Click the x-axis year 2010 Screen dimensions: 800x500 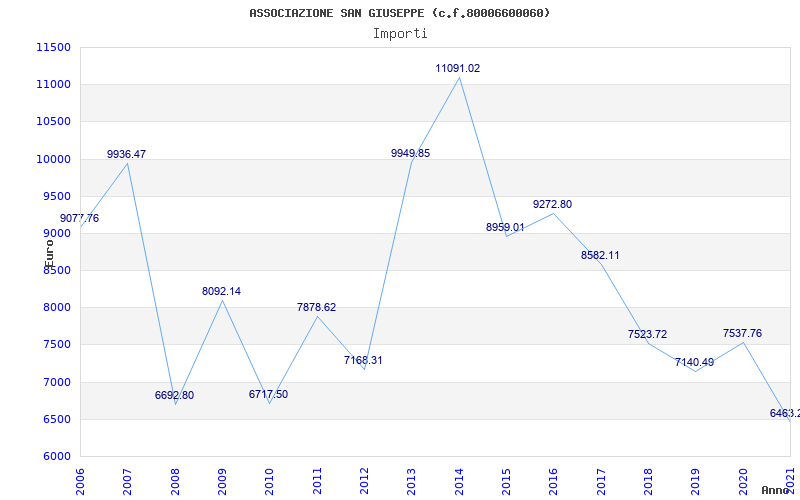coord(269,482)
